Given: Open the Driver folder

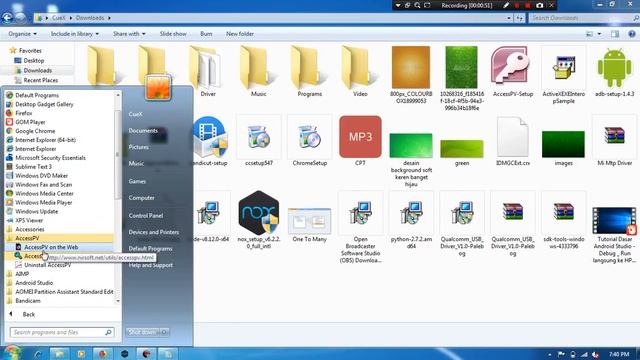Looking at the screenshot, I should click(207, 71).
